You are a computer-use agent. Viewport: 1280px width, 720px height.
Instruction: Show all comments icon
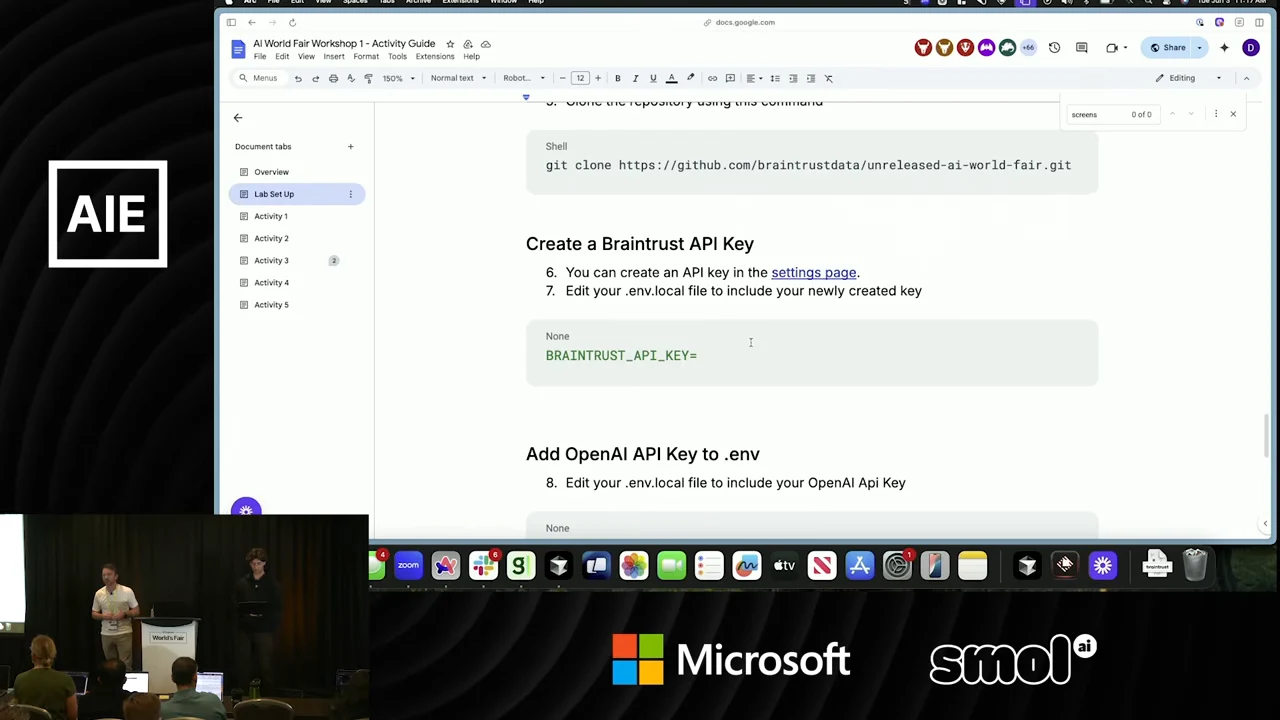[x=1082, y=48]
